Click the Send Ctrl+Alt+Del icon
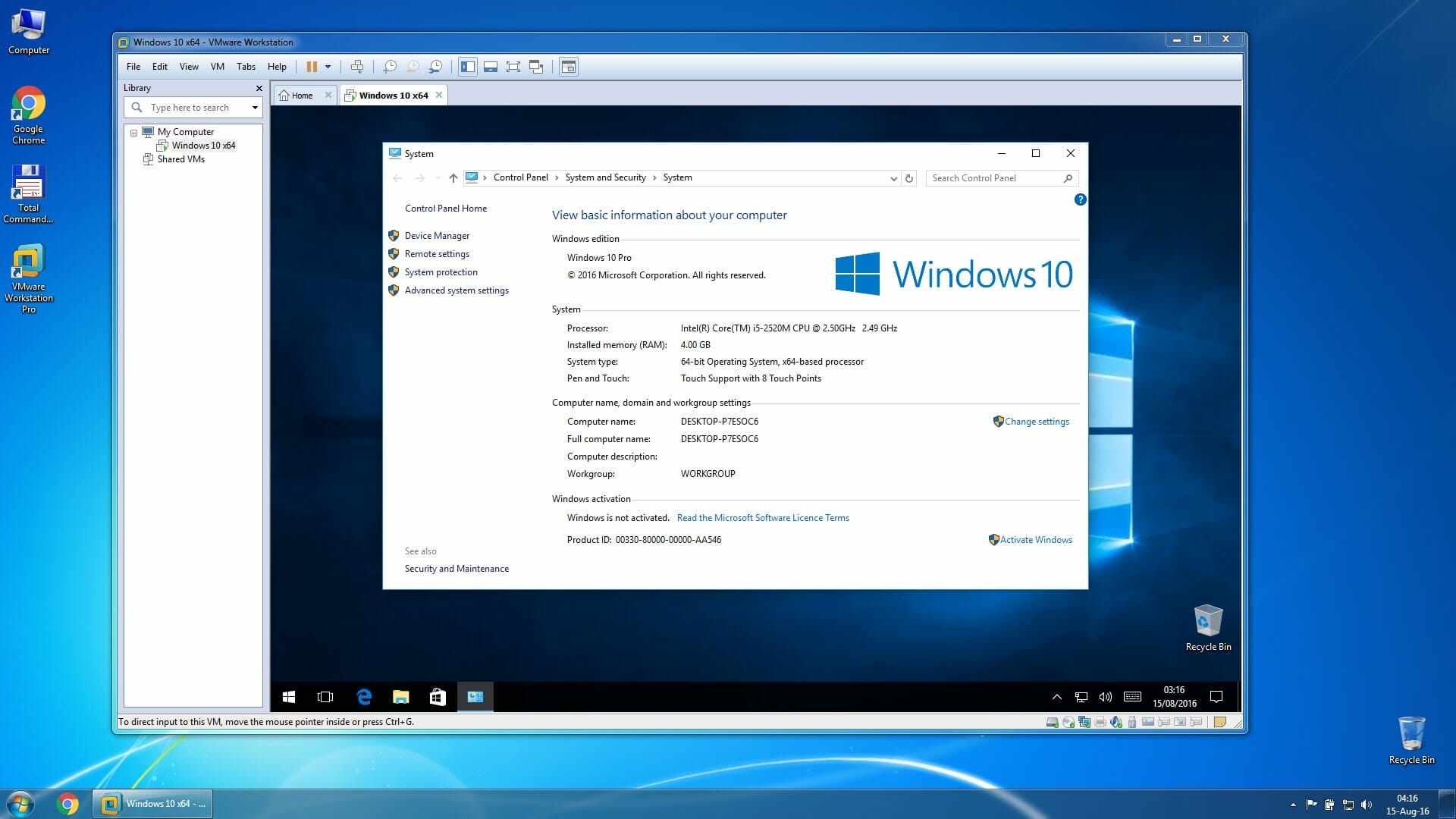 356,66
